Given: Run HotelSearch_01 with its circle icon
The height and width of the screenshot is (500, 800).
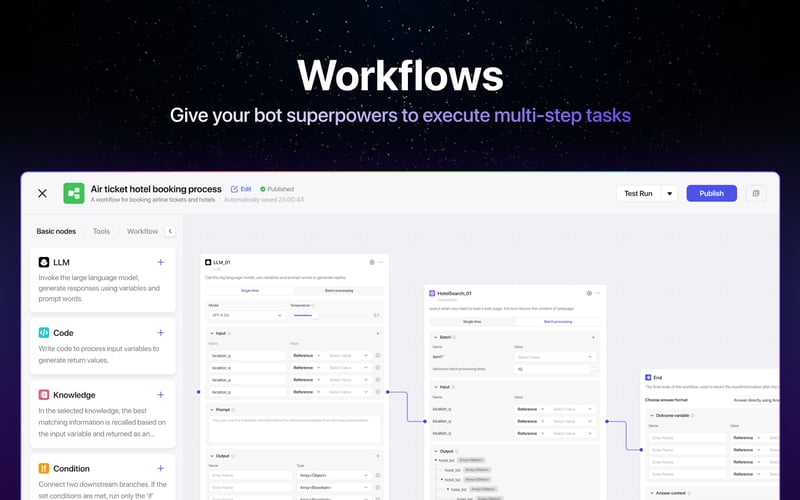Looking at the screenshot, I should tap(589, 293).
